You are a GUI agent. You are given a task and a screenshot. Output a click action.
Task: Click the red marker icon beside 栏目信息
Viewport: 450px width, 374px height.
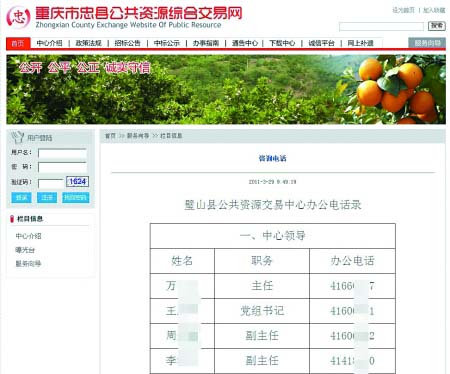click(12, 219)
